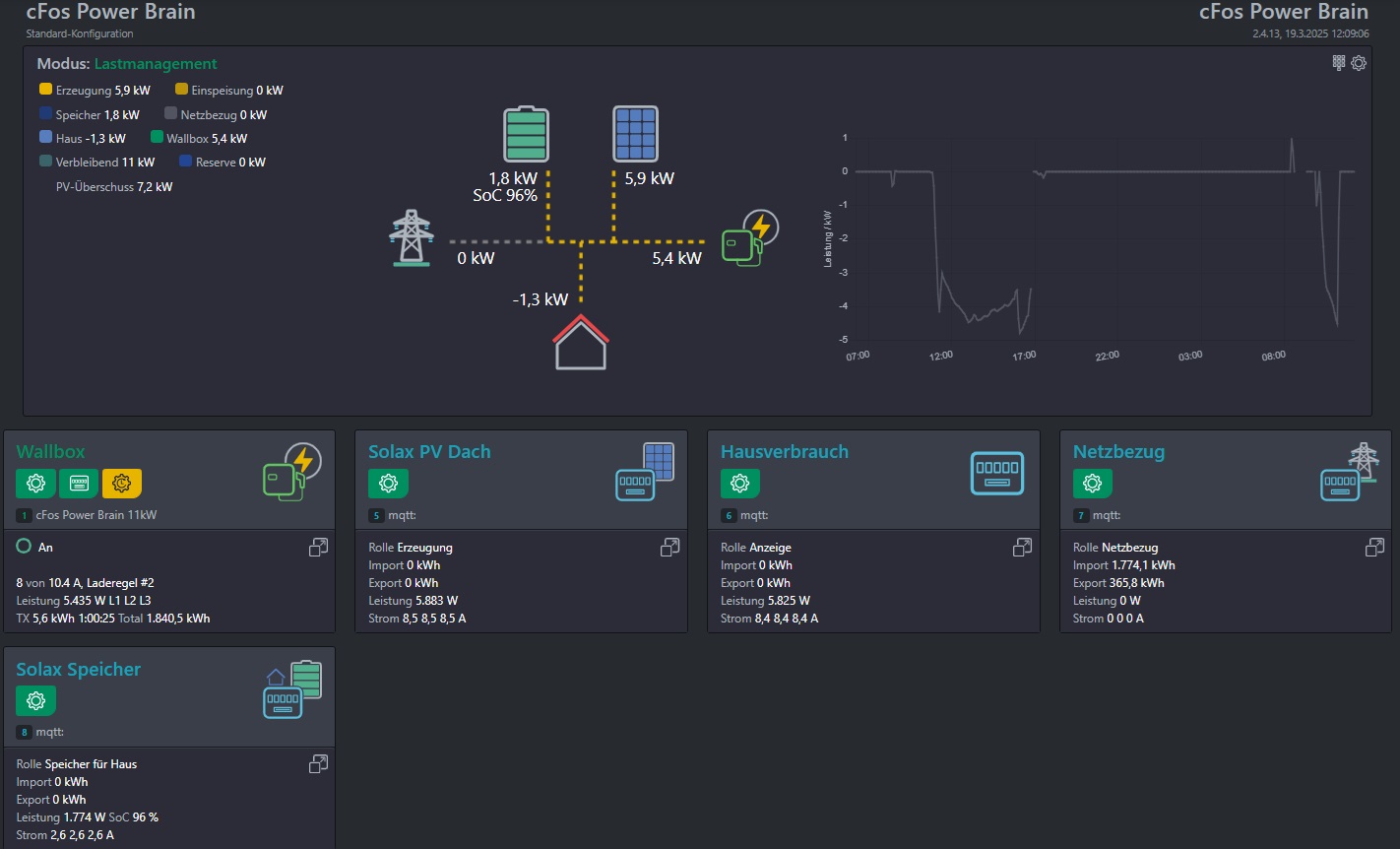
Task: Pop out the Solax PV Dach details
Action: [669, 548]
